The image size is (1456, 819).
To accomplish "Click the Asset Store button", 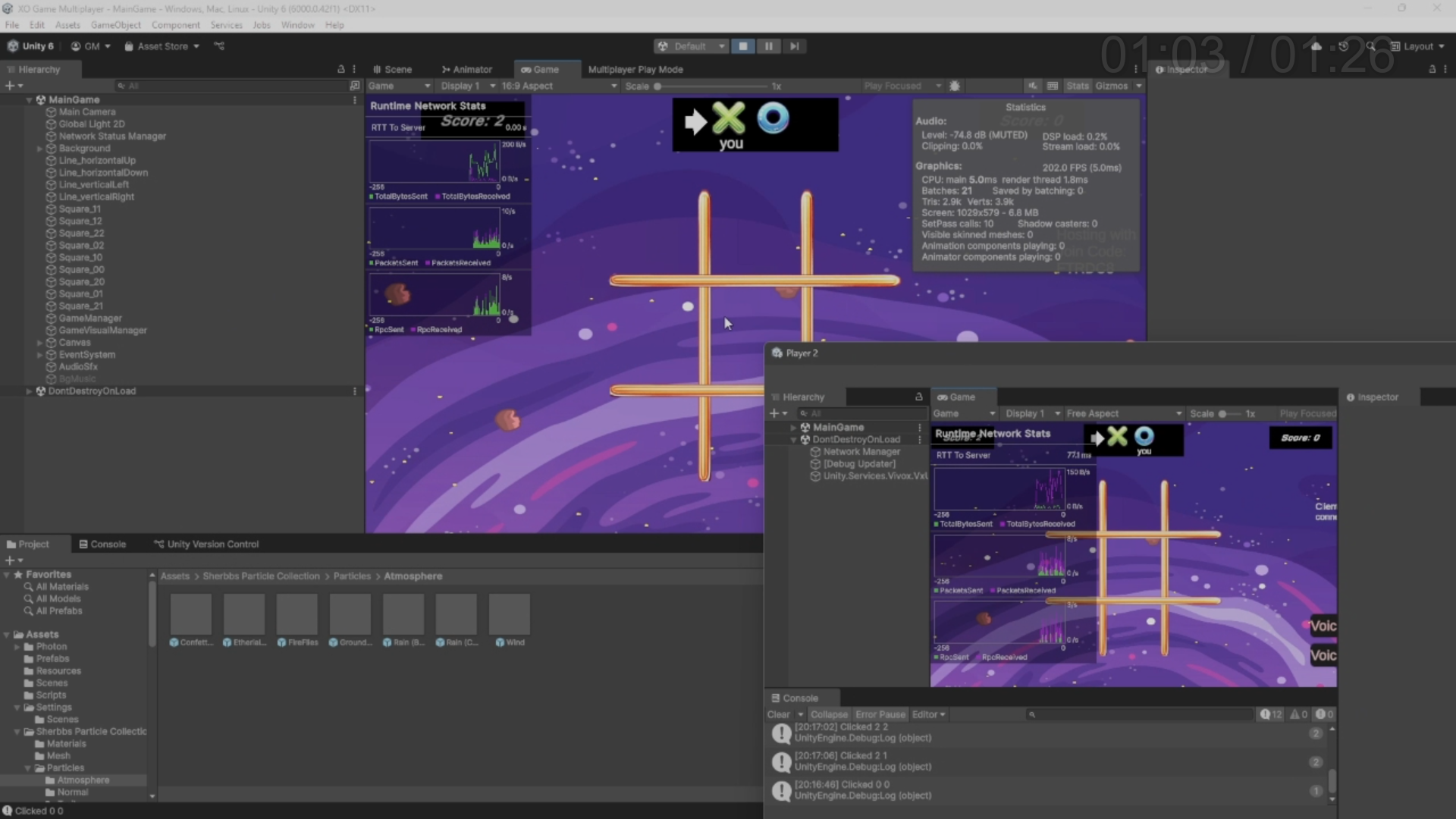I will click(x=162, y=46).
